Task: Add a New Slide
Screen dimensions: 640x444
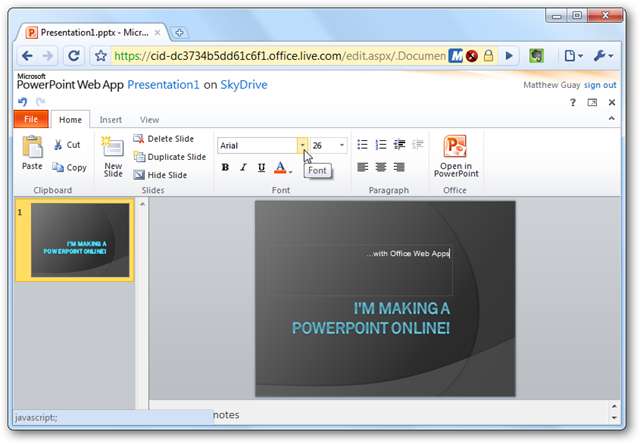Action: [x=113, y=156]
